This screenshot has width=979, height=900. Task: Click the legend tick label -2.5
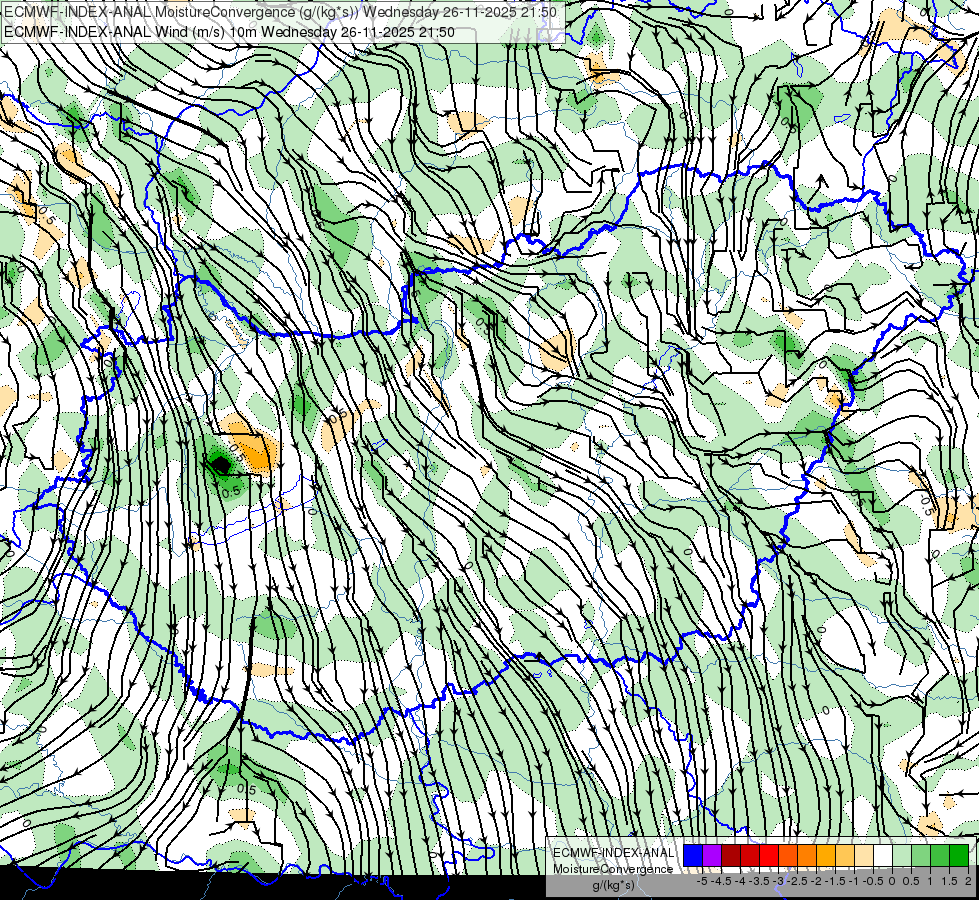tap(797, 881)
